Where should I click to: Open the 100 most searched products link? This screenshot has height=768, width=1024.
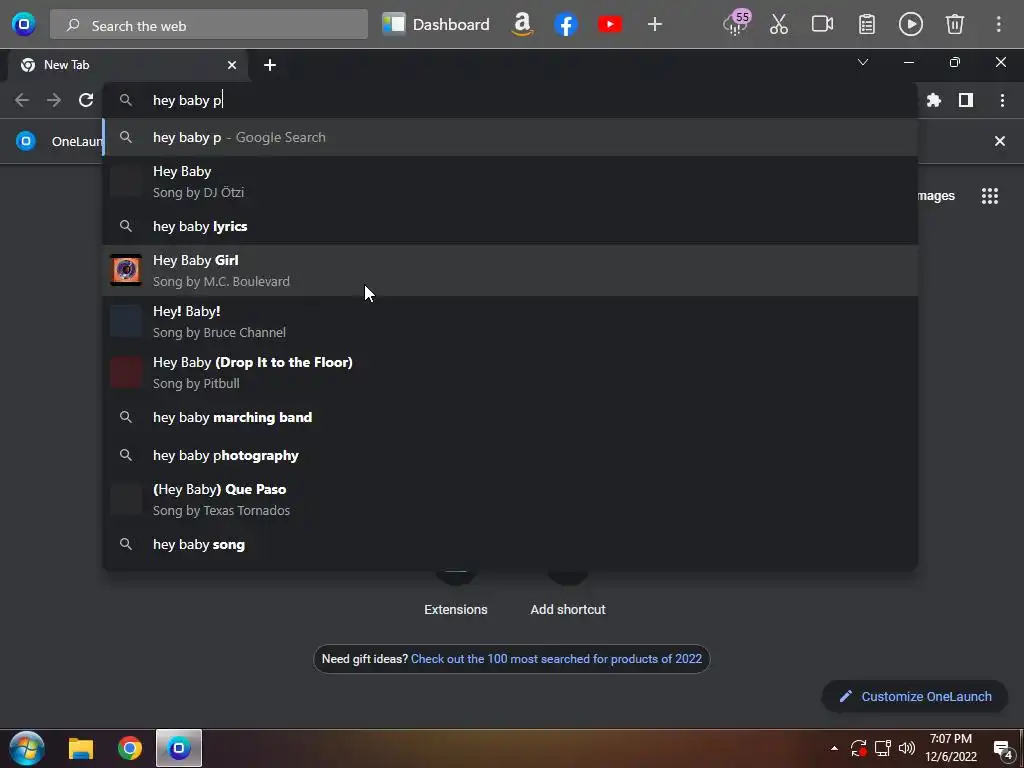coord(556,658)
